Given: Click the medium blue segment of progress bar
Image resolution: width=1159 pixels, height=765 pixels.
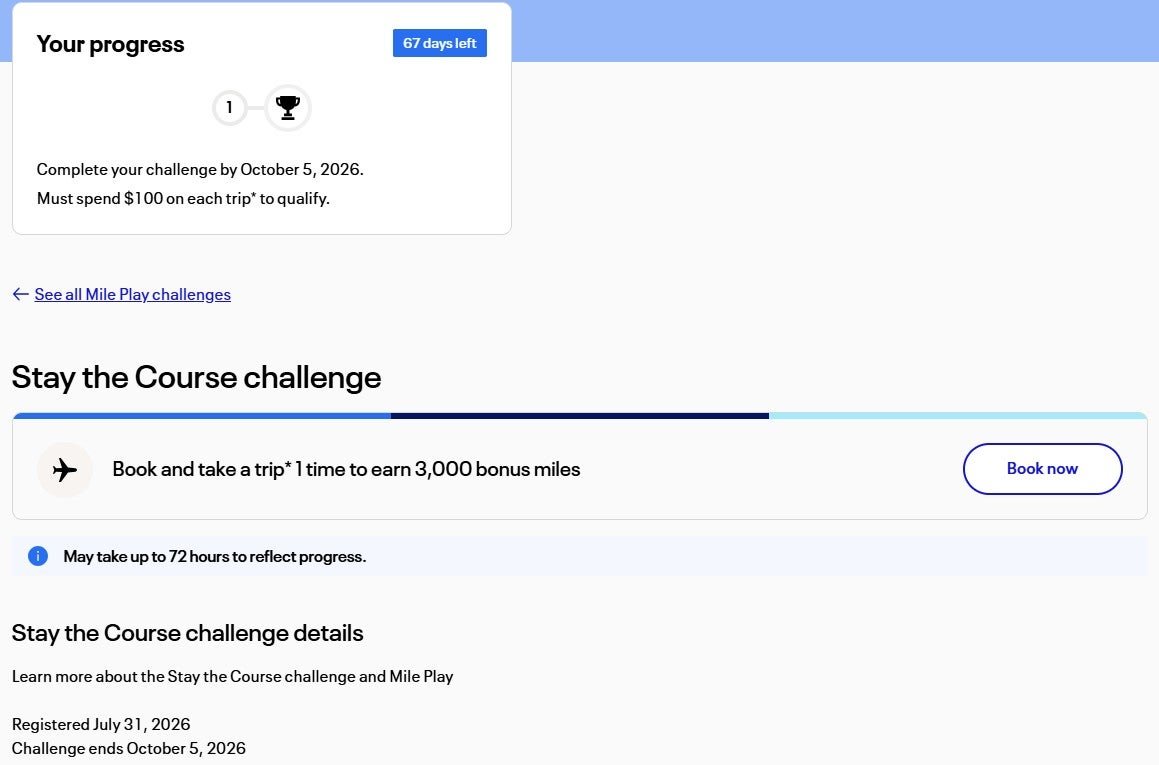Looking at the screenshot, I should click(202, 416).
